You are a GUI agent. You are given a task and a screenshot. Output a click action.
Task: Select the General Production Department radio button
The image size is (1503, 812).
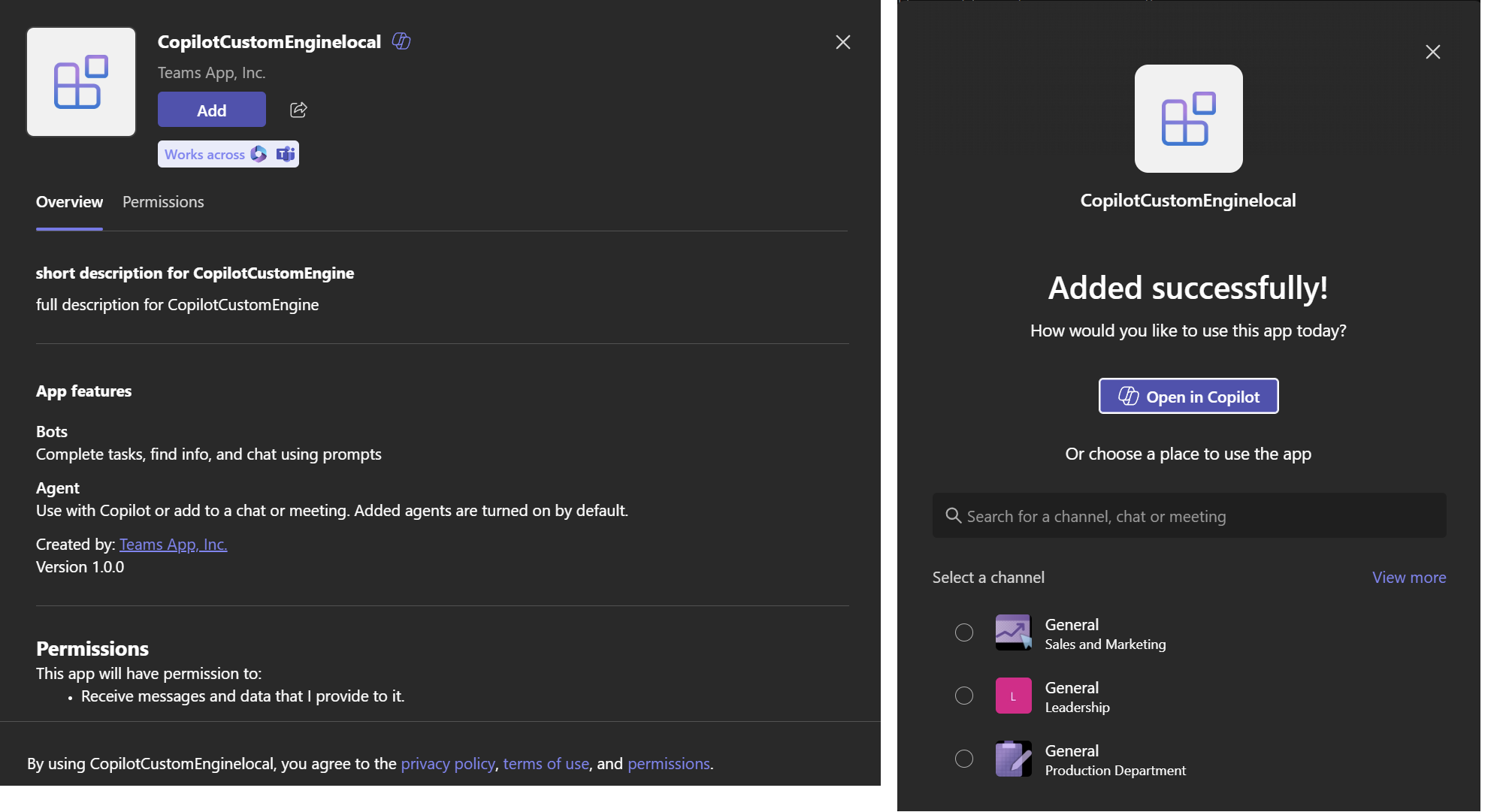pyautogui.click(x=964, y=759)
